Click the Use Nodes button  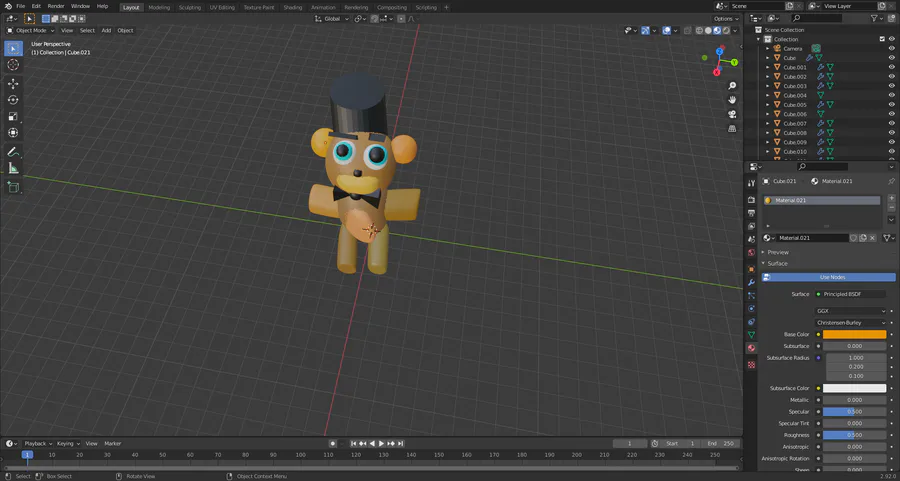coord(828,277)
